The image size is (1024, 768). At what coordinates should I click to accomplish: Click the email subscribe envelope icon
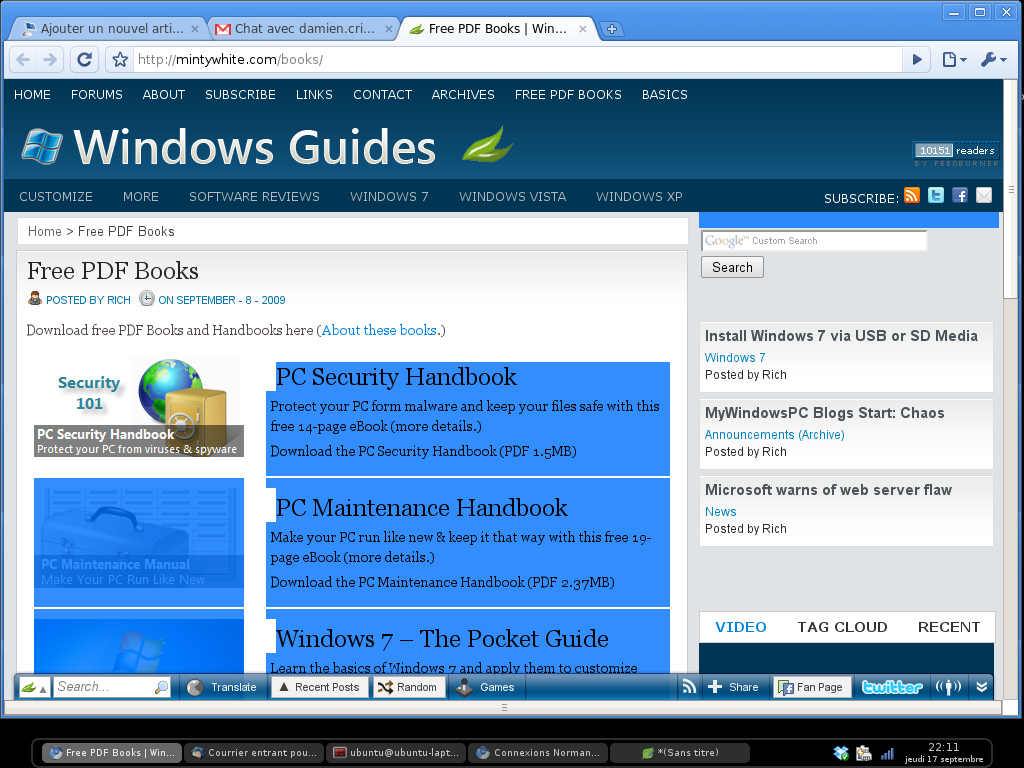(x=984, y=195)
